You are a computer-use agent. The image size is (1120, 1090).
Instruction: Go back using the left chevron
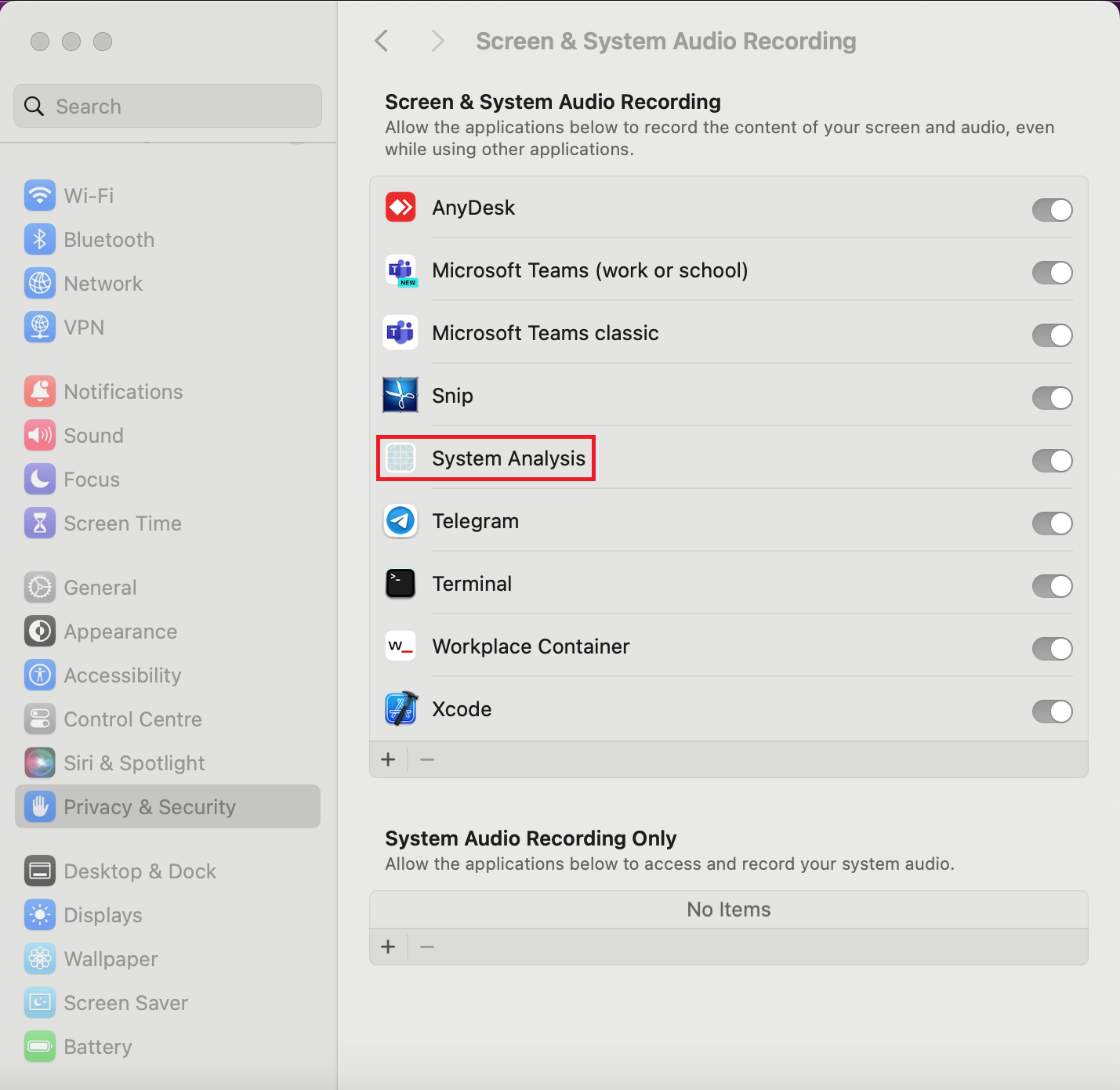click(x=382, y=41)
